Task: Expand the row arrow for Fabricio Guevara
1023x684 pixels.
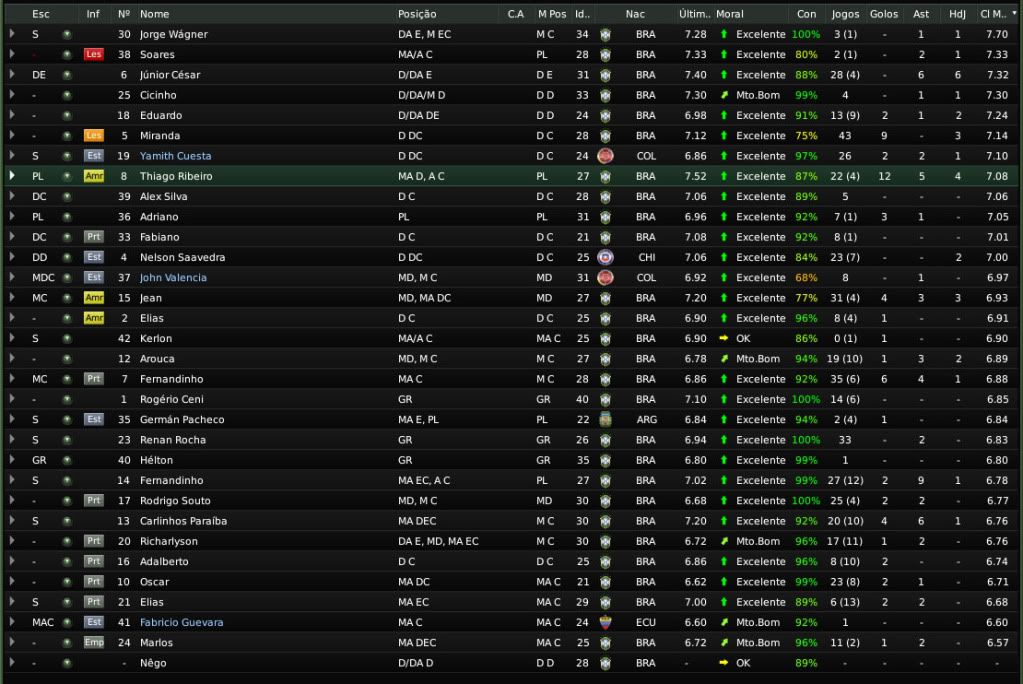Action: [x=12, y=622]
